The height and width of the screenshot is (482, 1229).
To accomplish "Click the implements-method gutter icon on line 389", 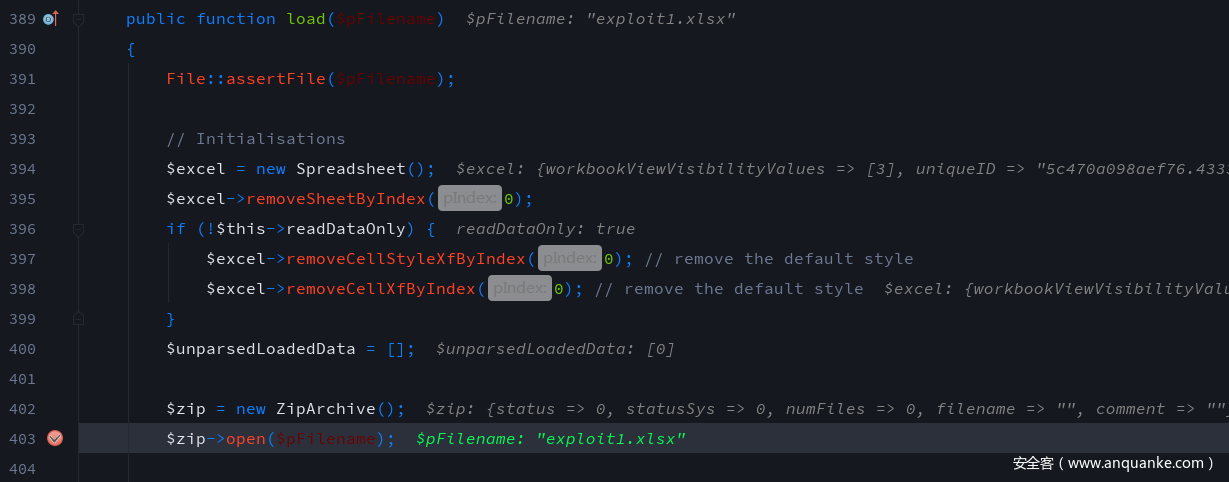I will [x=50, y=19].
